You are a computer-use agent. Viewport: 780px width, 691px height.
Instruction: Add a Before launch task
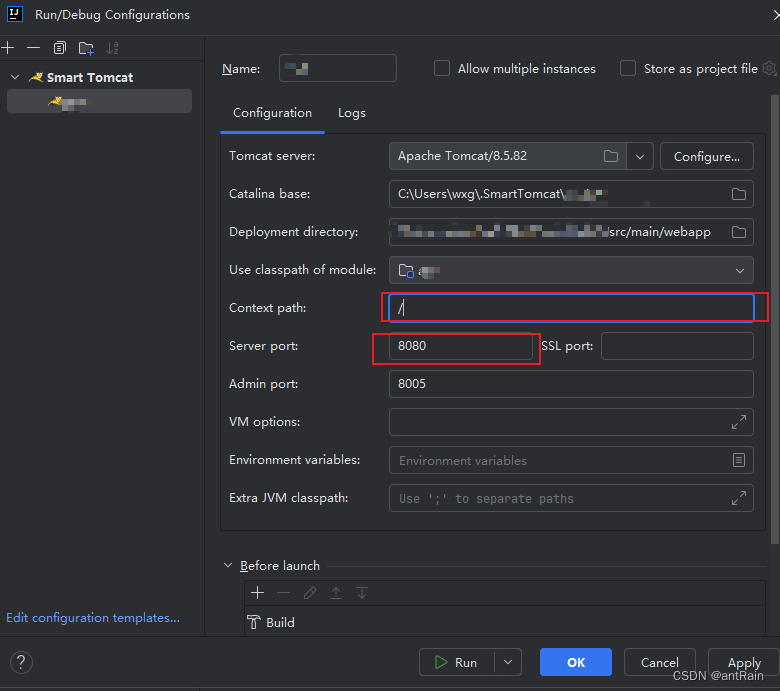pyautogui.click(x=258, y=592)
